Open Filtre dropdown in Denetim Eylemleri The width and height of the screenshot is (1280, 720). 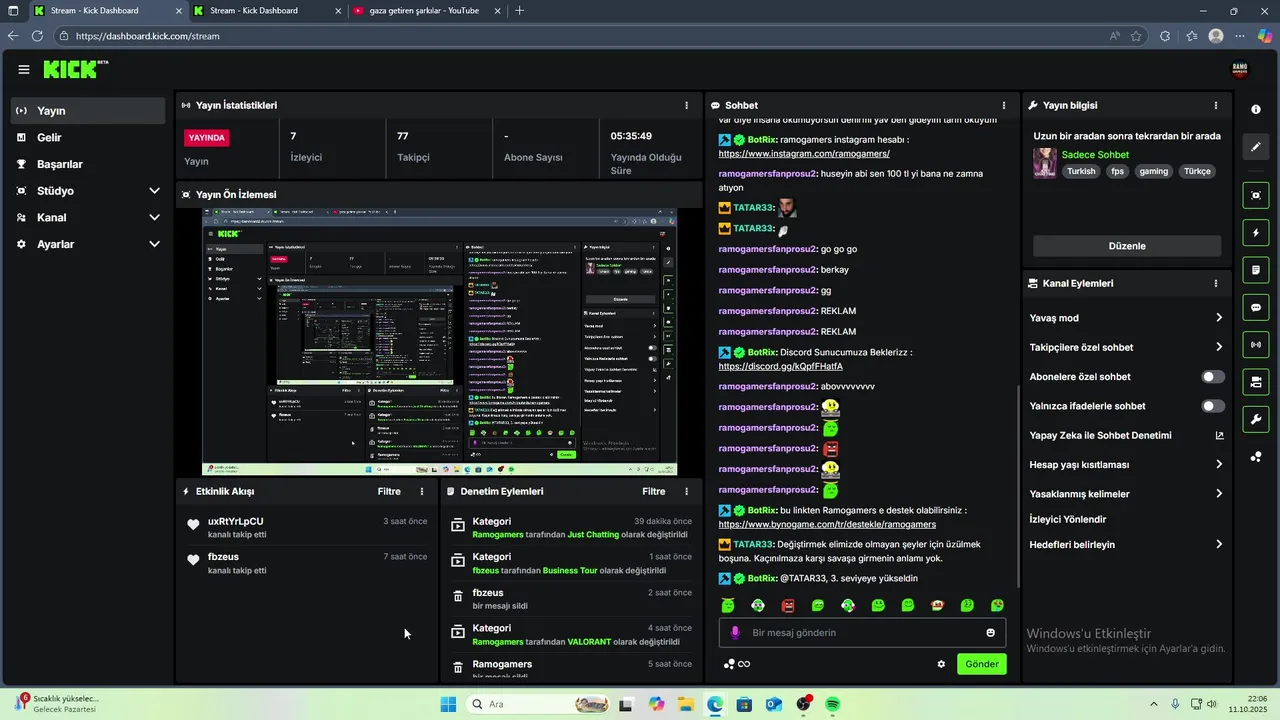point(653,491)
